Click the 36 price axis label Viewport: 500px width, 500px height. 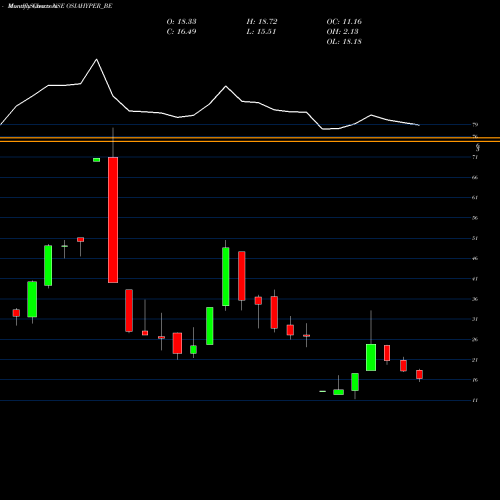click(475, 299)
